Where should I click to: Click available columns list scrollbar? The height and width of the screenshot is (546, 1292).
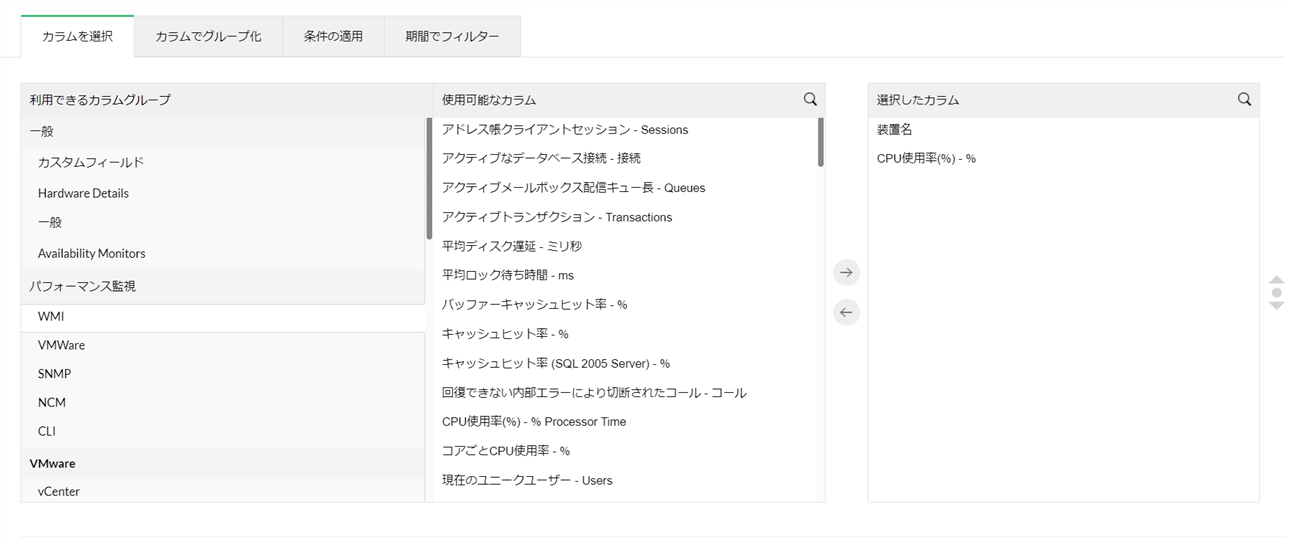821,142
